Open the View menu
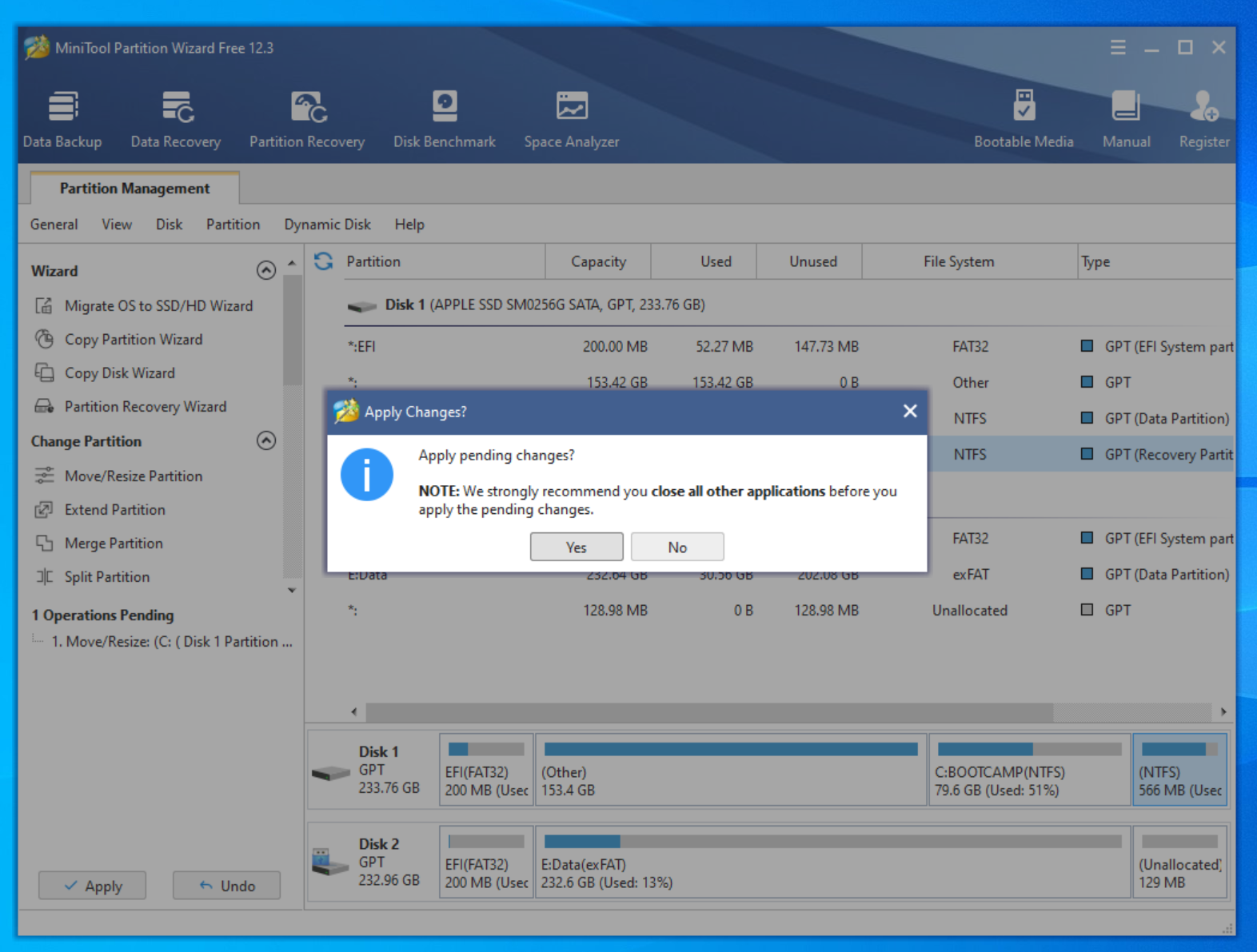This screenshot has width=1257, height=952. (117, 225)
